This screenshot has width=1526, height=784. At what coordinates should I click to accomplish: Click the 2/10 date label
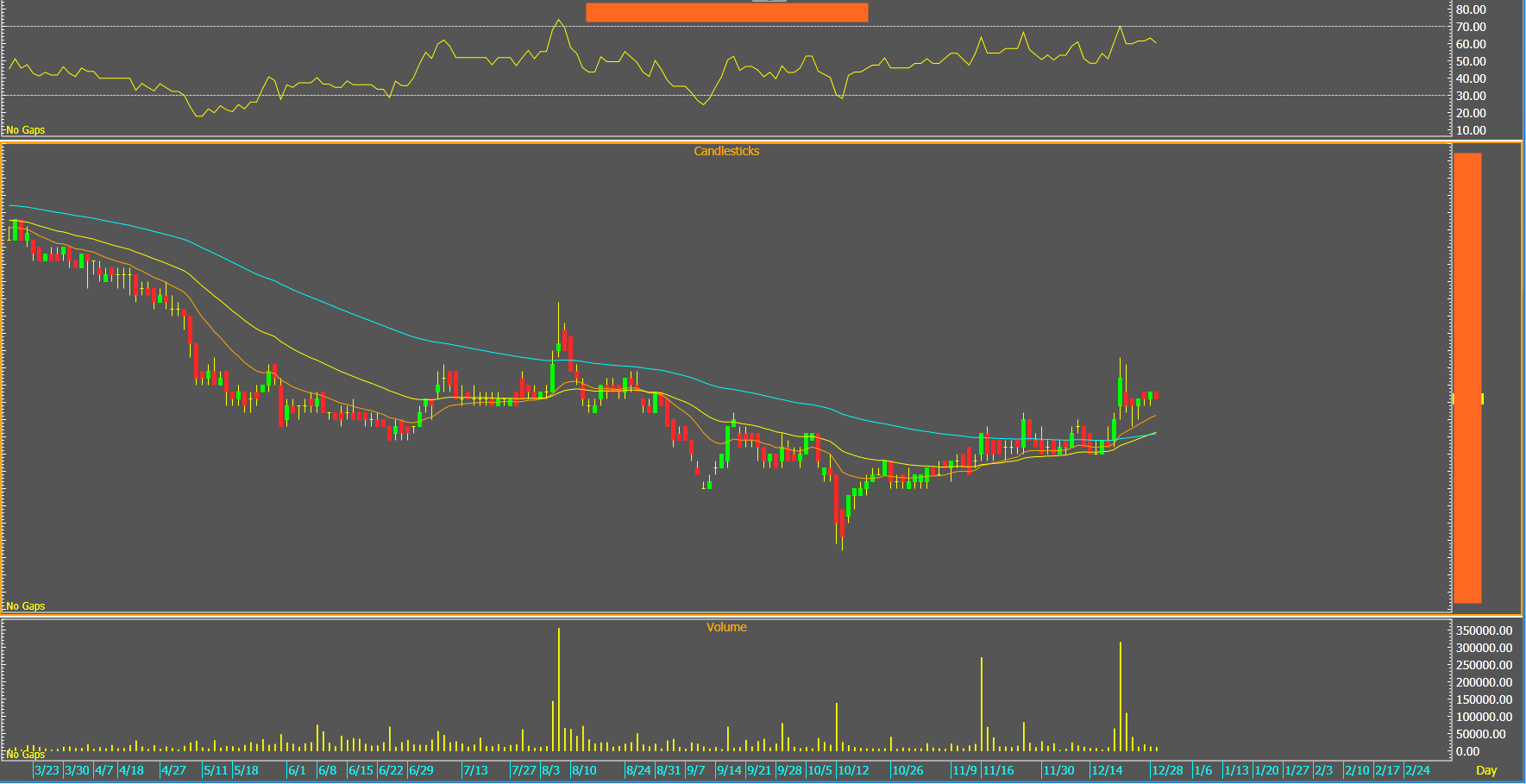(1357, 770)
